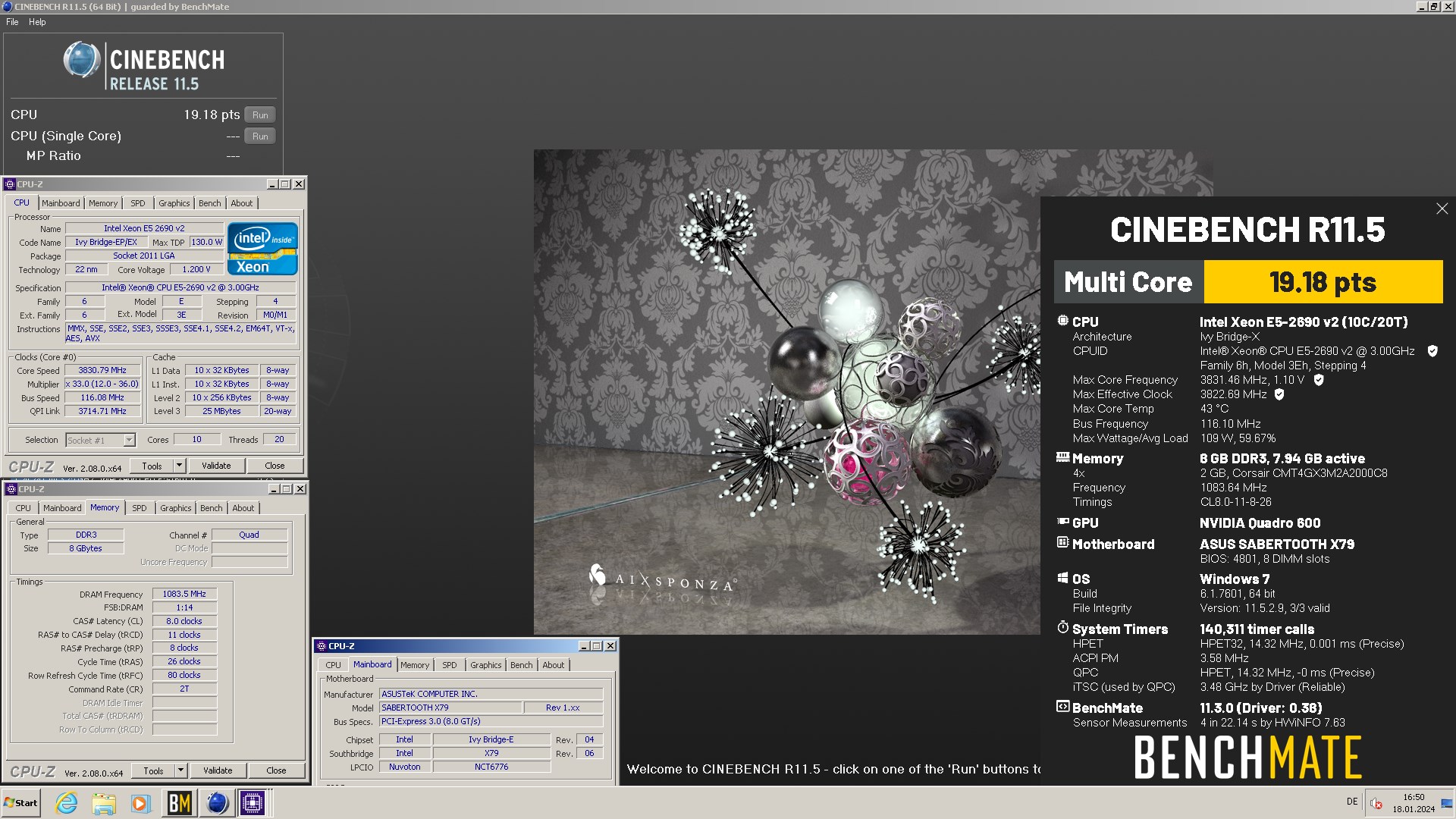Click the GPU icon in BenchMate panel
The width and height of the screenshot is (1456, 819).
click(x=1062, y=522)
